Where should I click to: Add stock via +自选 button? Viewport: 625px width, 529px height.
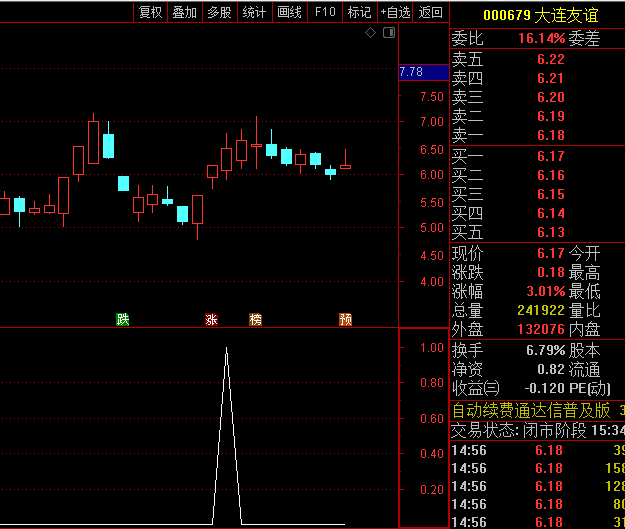tap(395, 12)
